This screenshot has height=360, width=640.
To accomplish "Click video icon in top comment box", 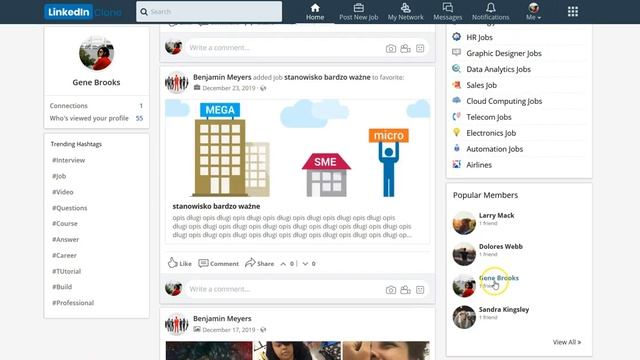I will (x=405, y=49).
